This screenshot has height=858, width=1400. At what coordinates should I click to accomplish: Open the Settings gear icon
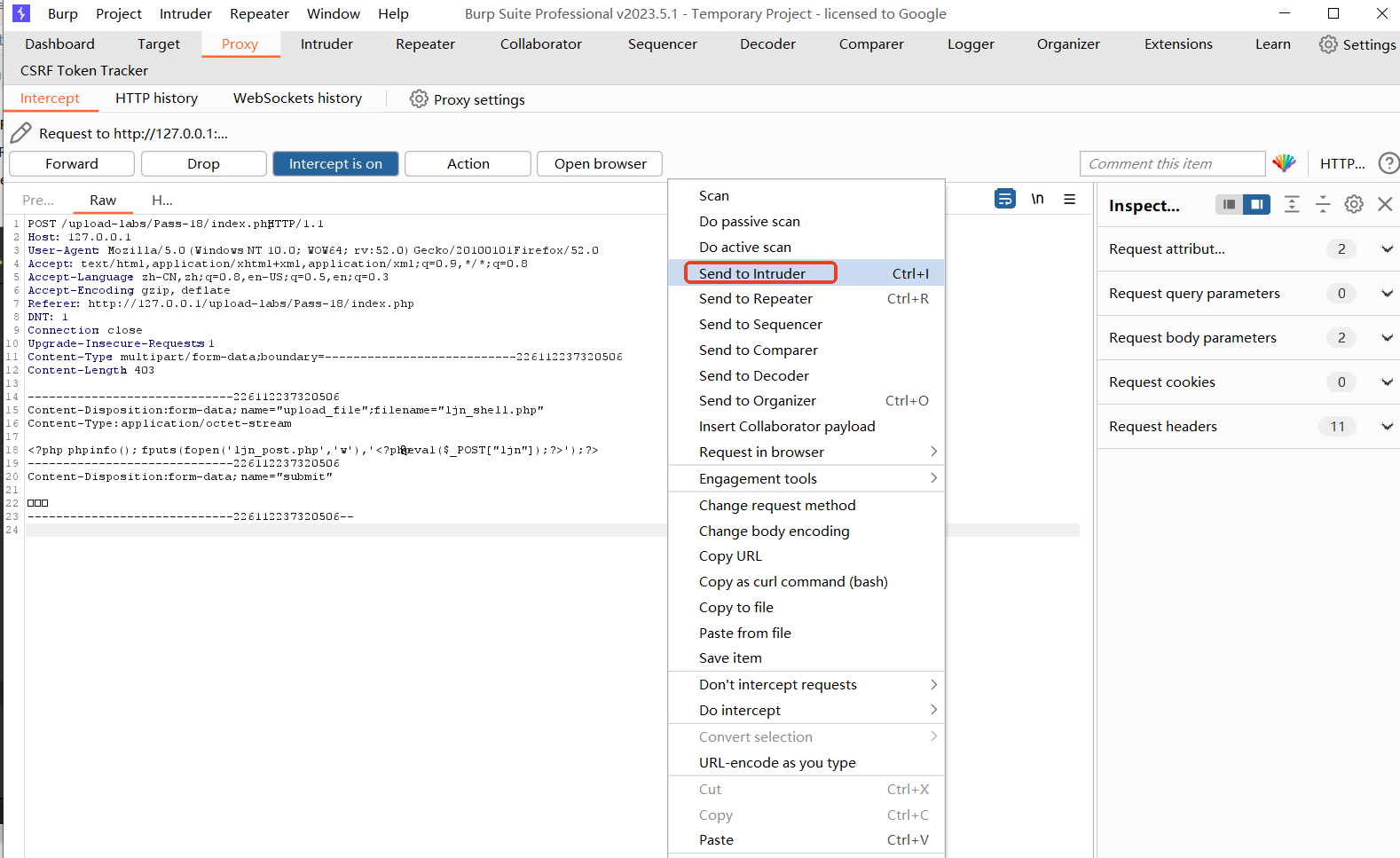click(x=1328, y=44)
